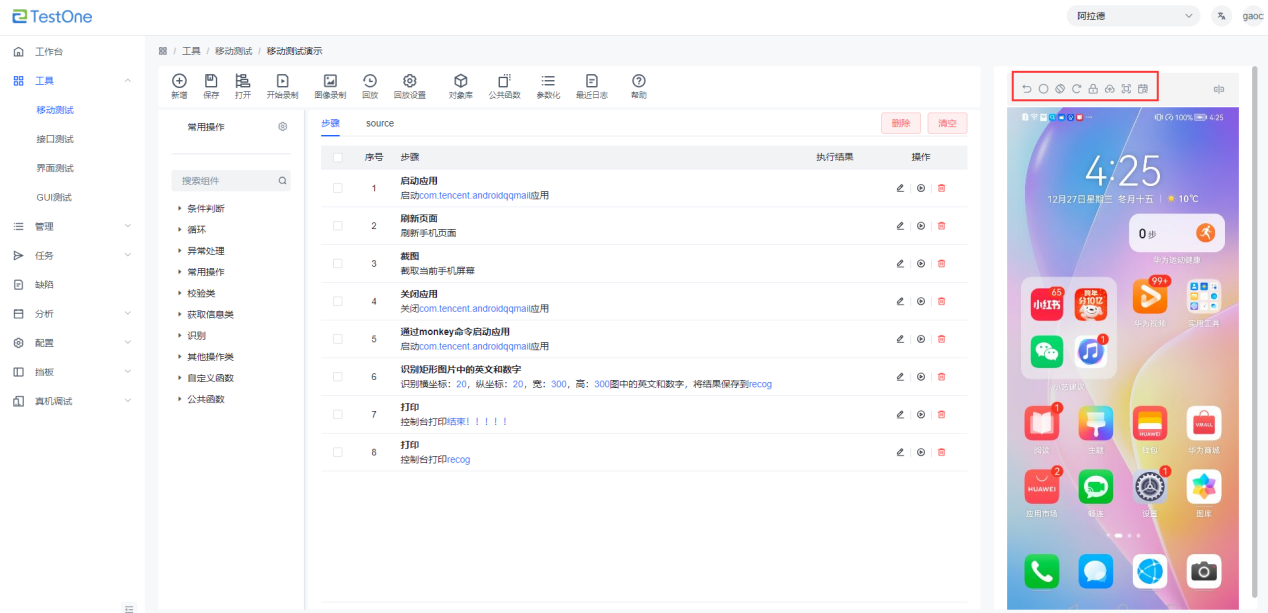Expand the 校验类 component group
The image size is (1268, 613).
[180, 293]
